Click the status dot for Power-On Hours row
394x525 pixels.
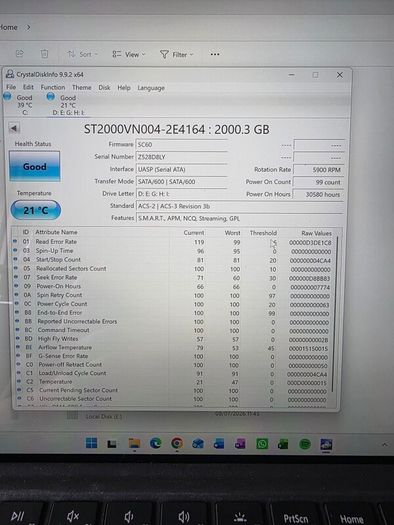tap(16, 286)
